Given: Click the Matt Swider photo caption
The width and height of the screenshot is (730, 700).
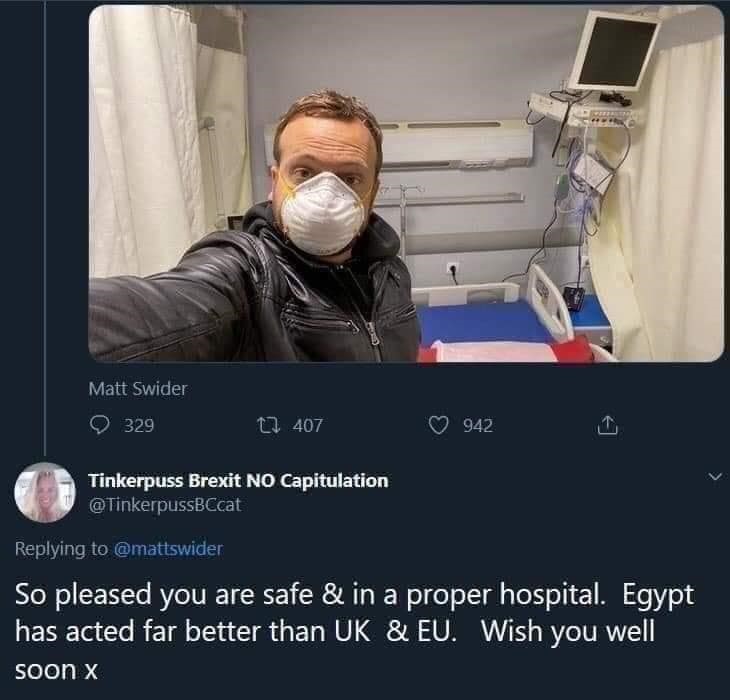Looking at the screenshot, I should (x=138, y=389).
